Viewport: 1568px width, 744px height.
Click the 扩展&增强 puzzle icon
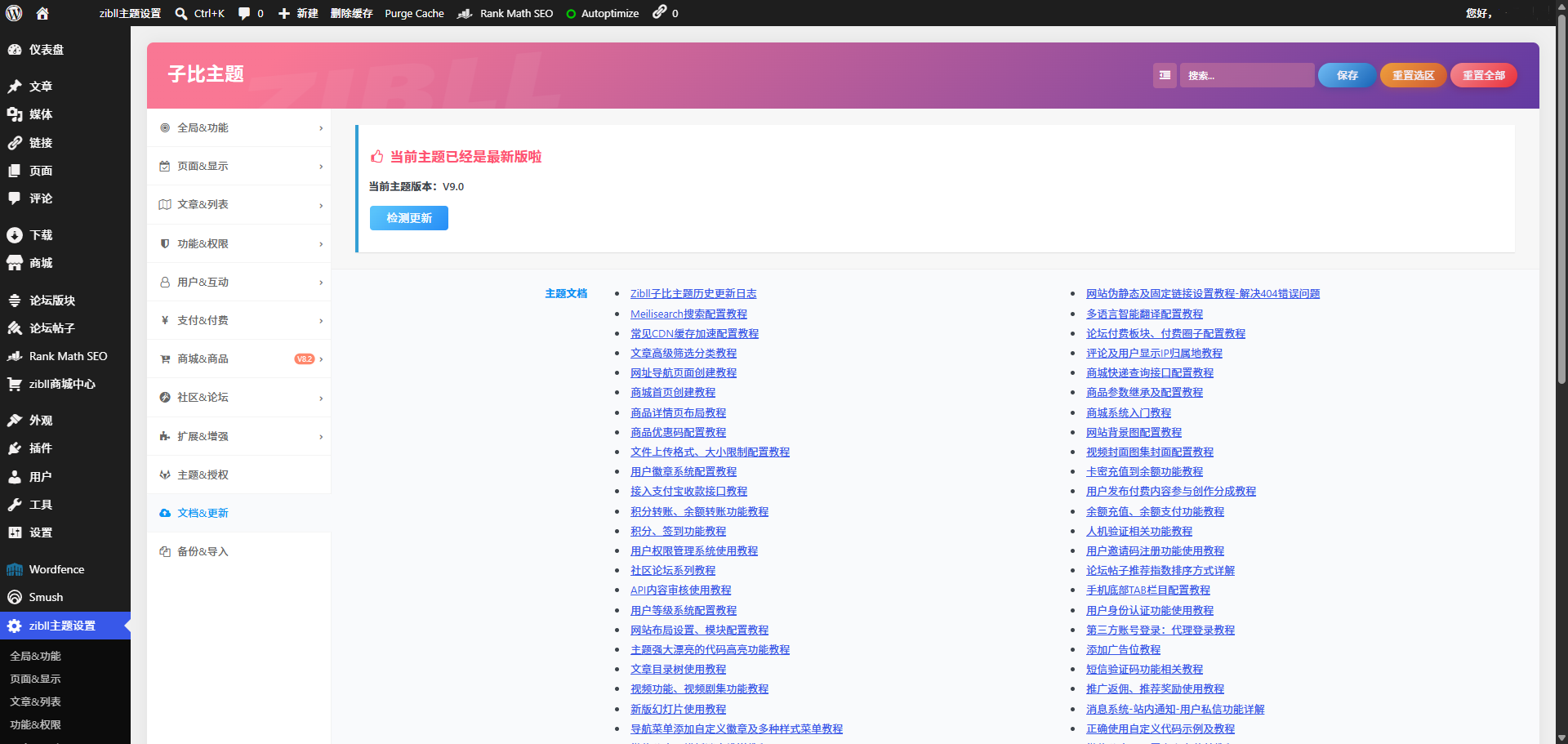point(165,436)
